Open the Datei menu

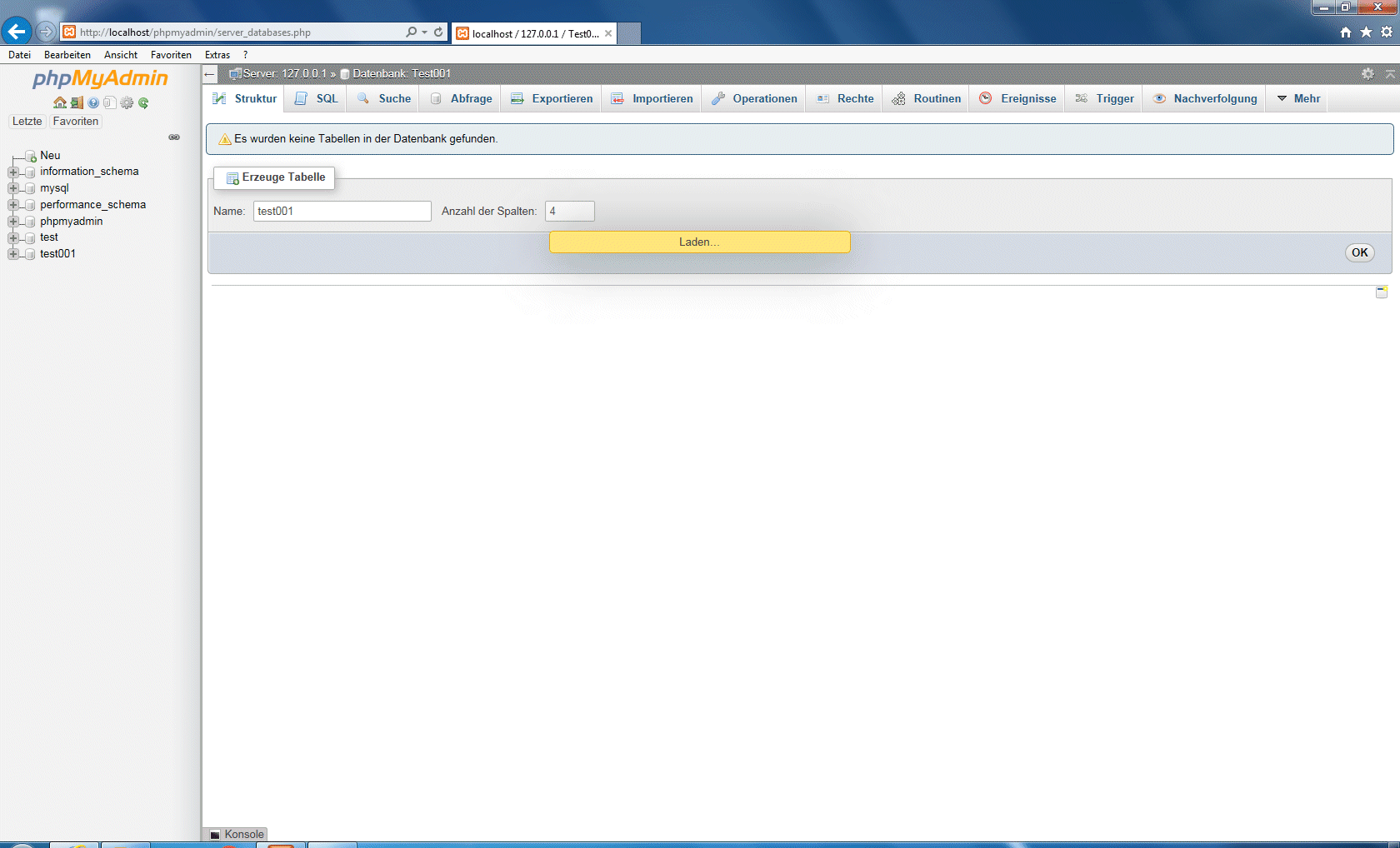pyautogui.click(x=19, y=55)
